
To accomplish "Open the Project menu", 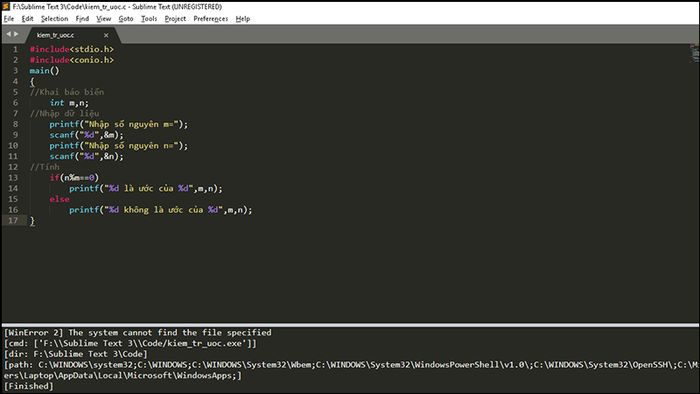I will [175, 19].
